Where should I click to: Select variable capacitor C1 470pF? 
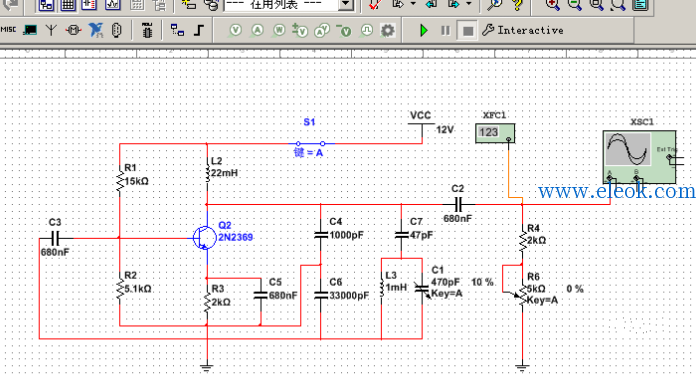pyautogui.click(x=422, y=288)
